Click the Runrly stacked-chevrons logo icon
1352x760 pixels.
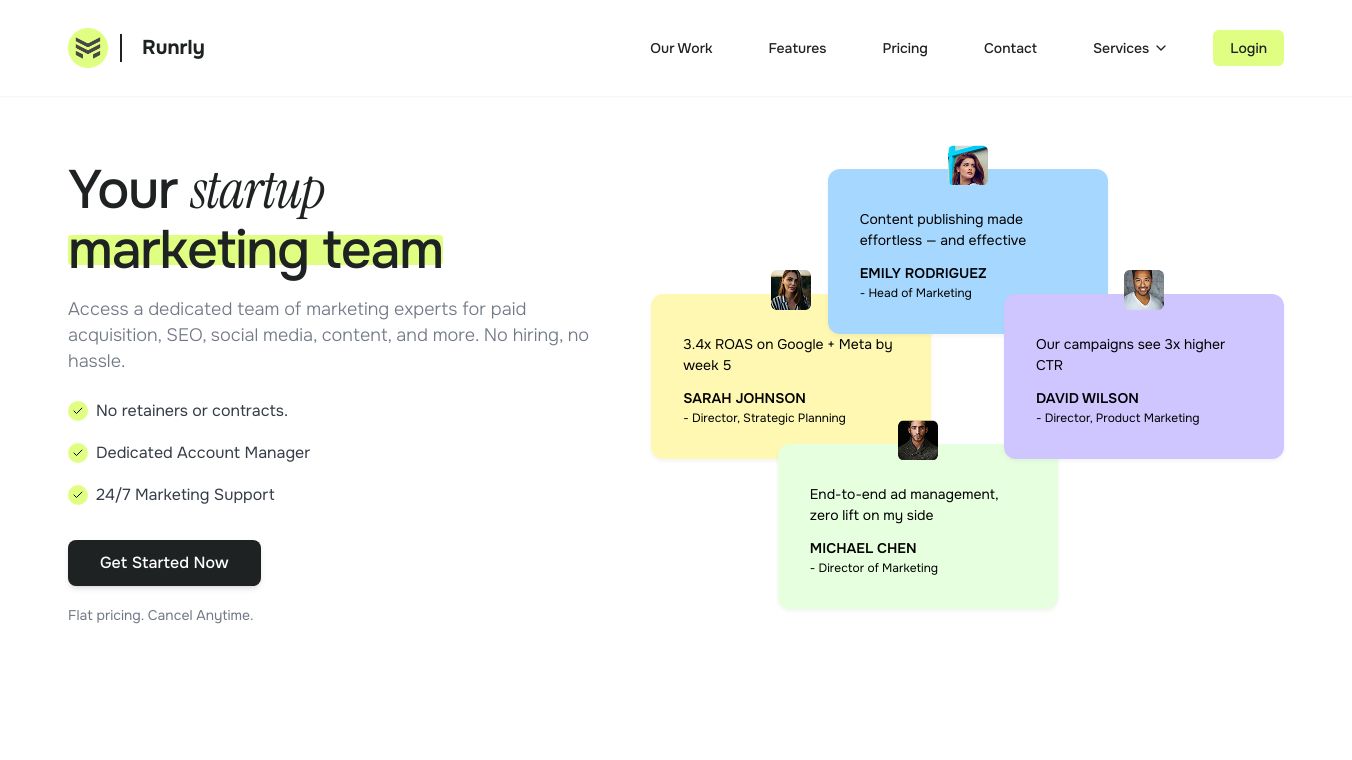point(88,48)
